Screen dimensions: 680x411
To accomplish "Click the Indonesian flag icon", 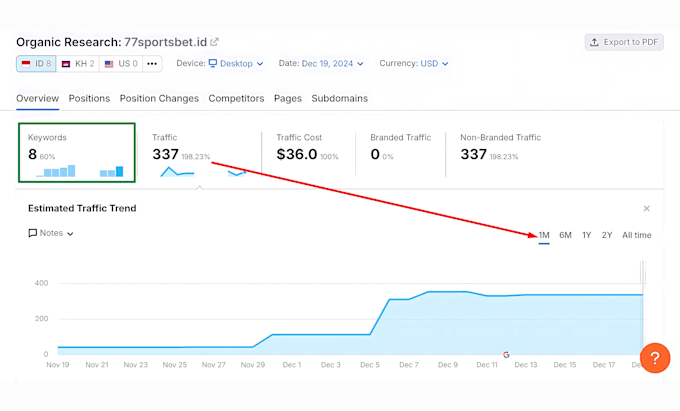I will point(26,64).
